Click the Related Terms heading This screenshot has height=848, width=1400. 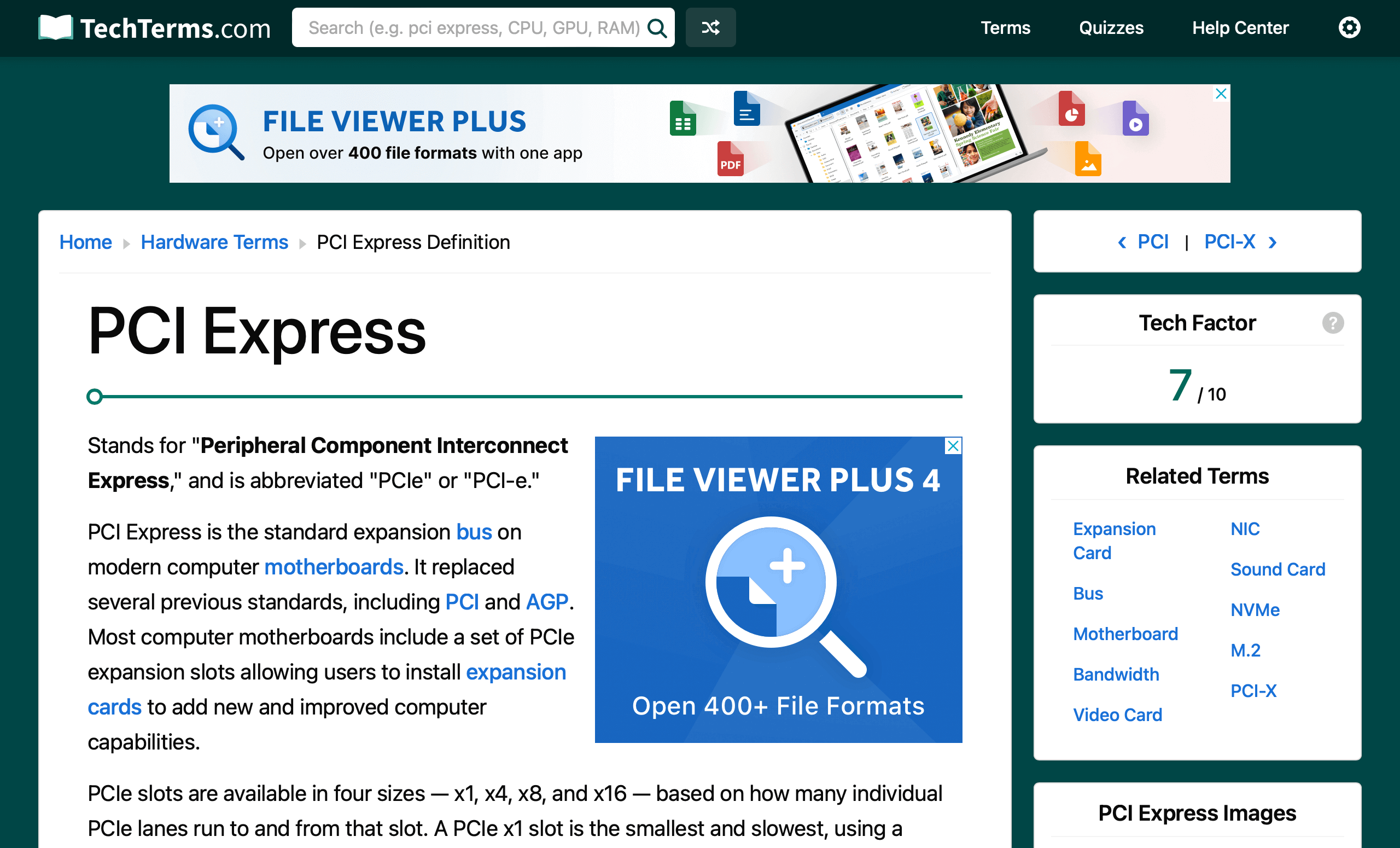click(x=1197, y=476)
